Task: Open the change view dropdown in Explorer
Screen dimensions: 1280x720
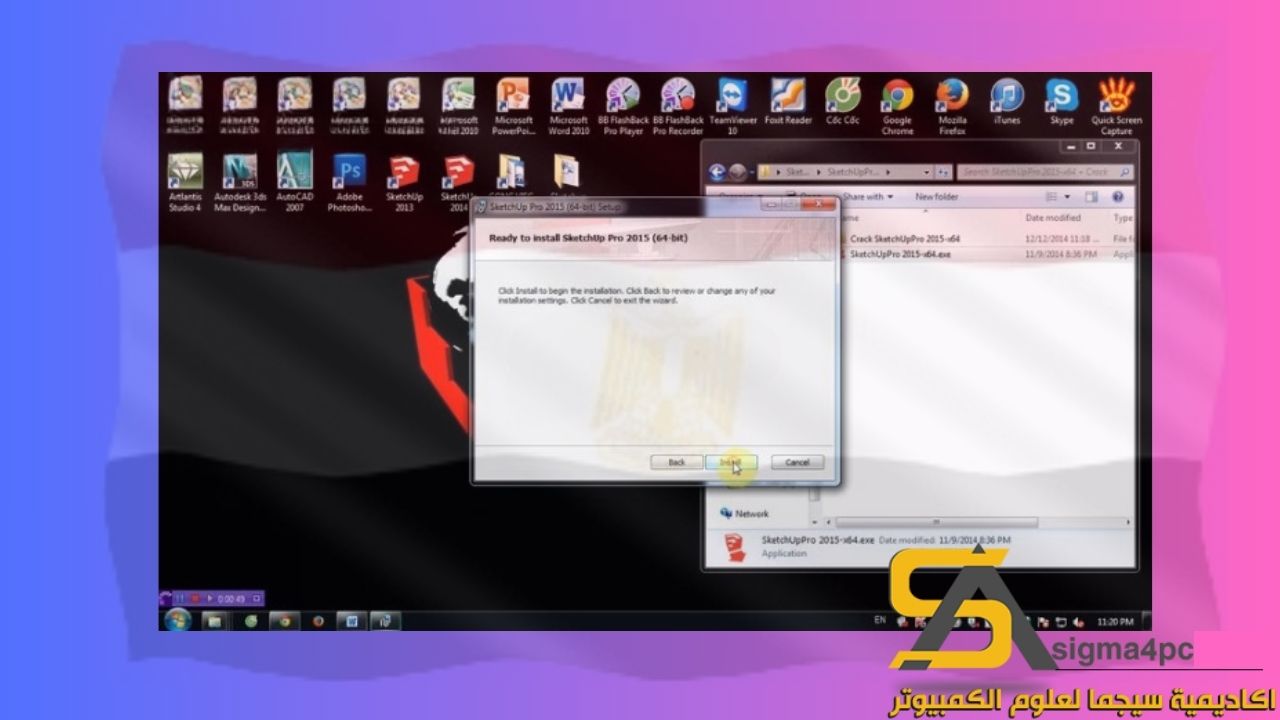Action: point(1067,197)
